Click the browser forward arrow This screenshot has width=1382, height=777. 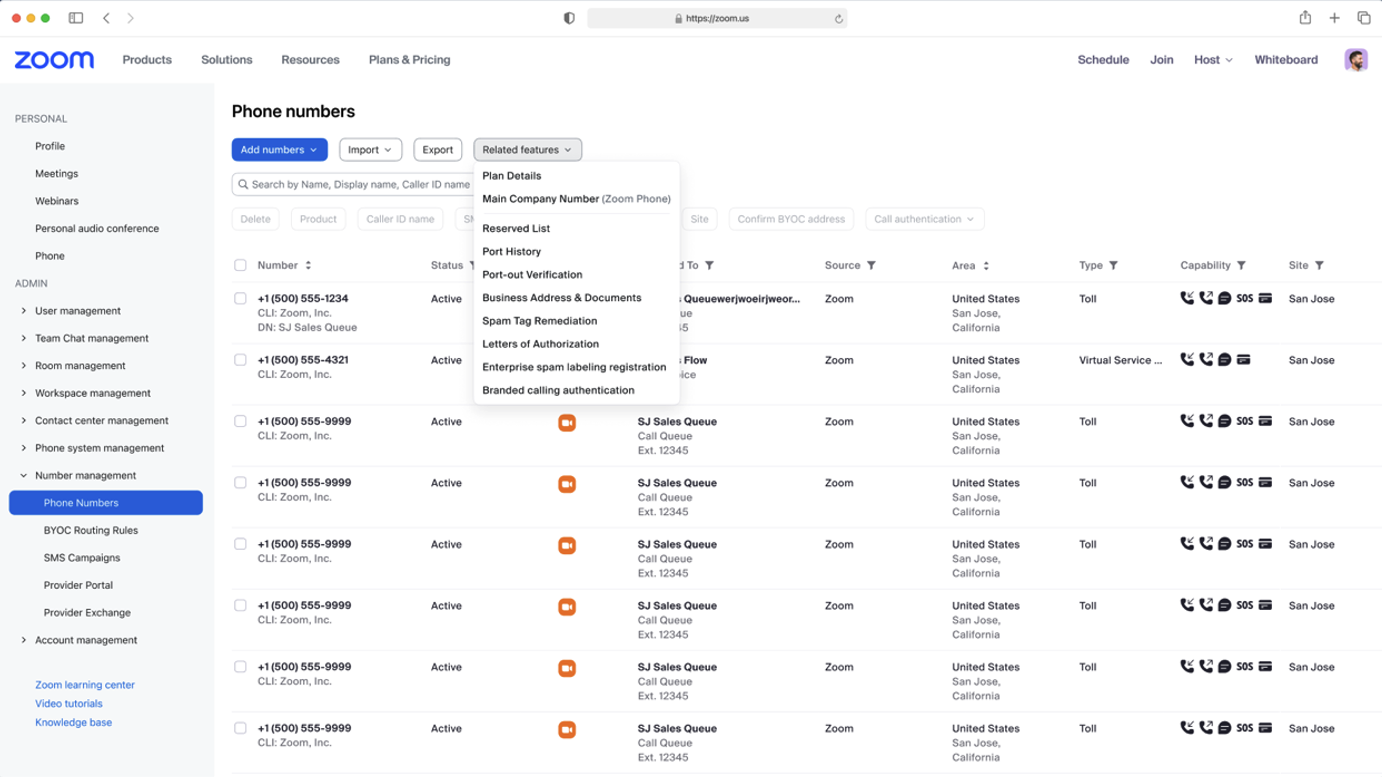(x=130, y=18)
